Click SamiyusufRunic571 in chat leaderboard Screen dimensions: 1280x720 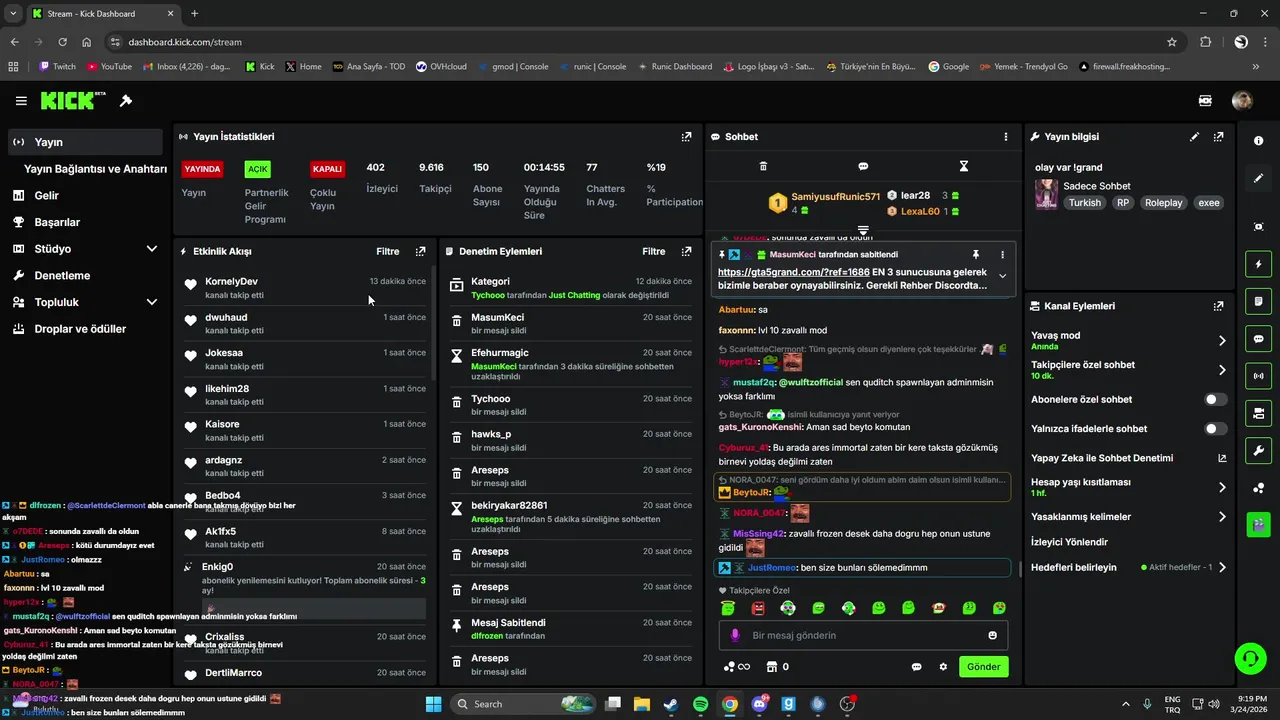click(835, 197)
